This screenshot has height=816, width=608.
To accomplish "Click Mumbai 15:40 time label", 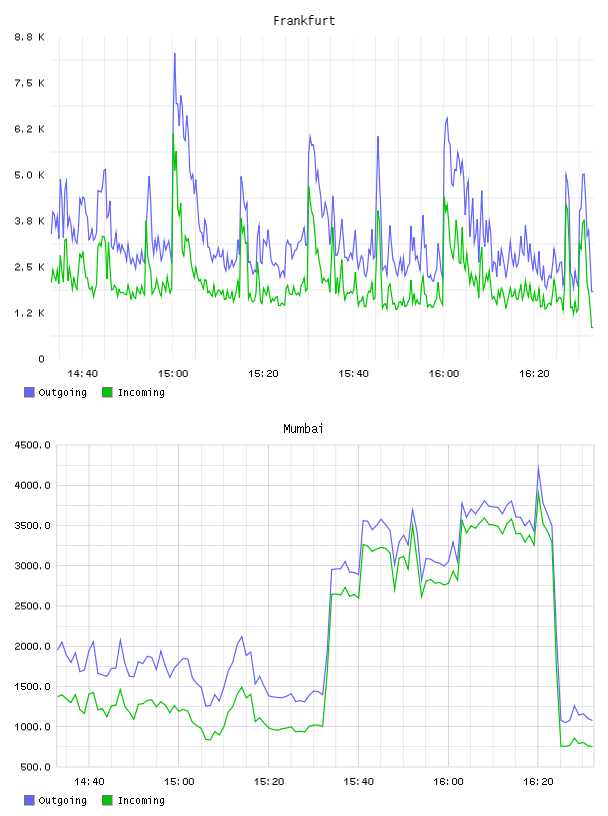I will pyautogui.click(x=359, y=782).
